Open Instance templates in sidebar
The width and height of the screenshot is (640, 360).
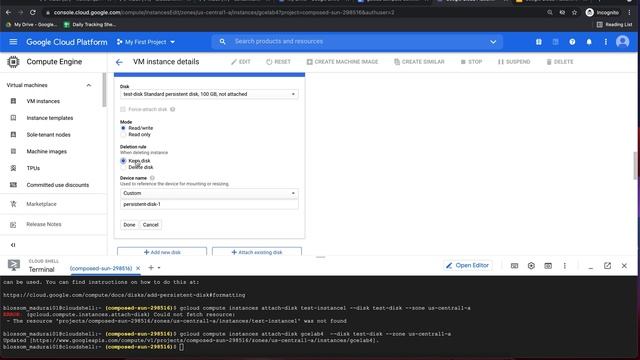pyautogui.click(x=50, y=118)
